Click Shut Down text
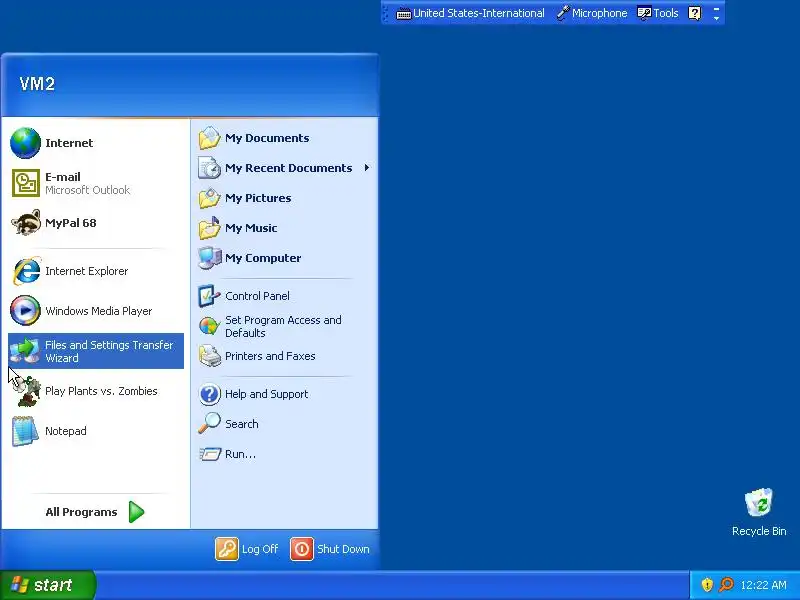Viewport: 800px width, 600px height. point(343,549)
